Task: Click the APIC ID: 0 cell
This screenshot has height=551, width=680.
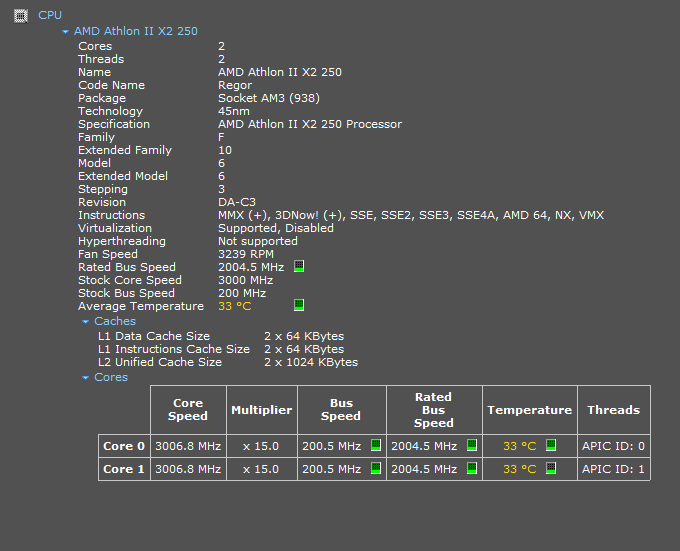Action: point(614,446)
